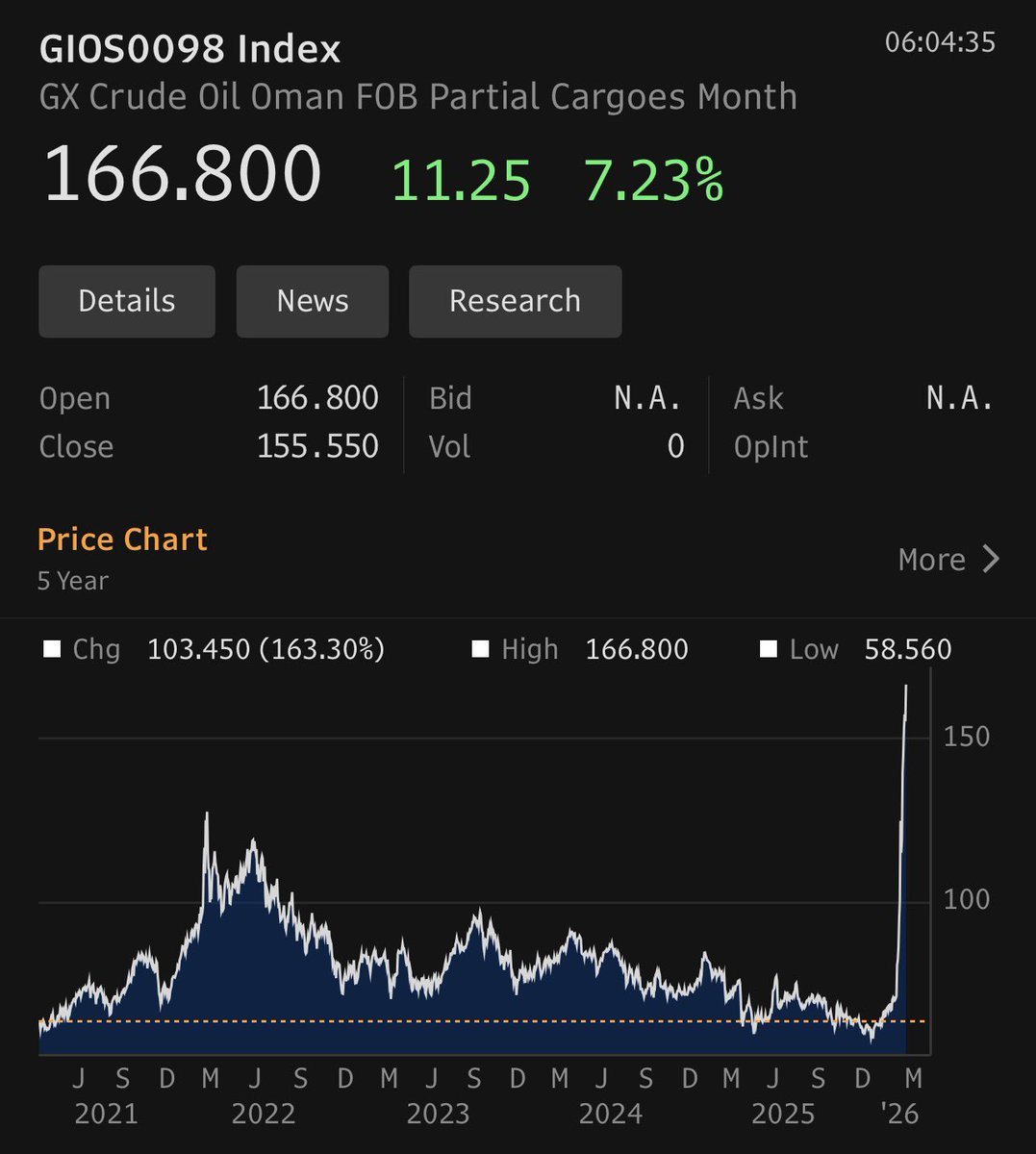Image resolution: width=1036 pixels, height=1154 pixels.
Task: Click the Ask N.A. value
Action: [x=959, y=398]
